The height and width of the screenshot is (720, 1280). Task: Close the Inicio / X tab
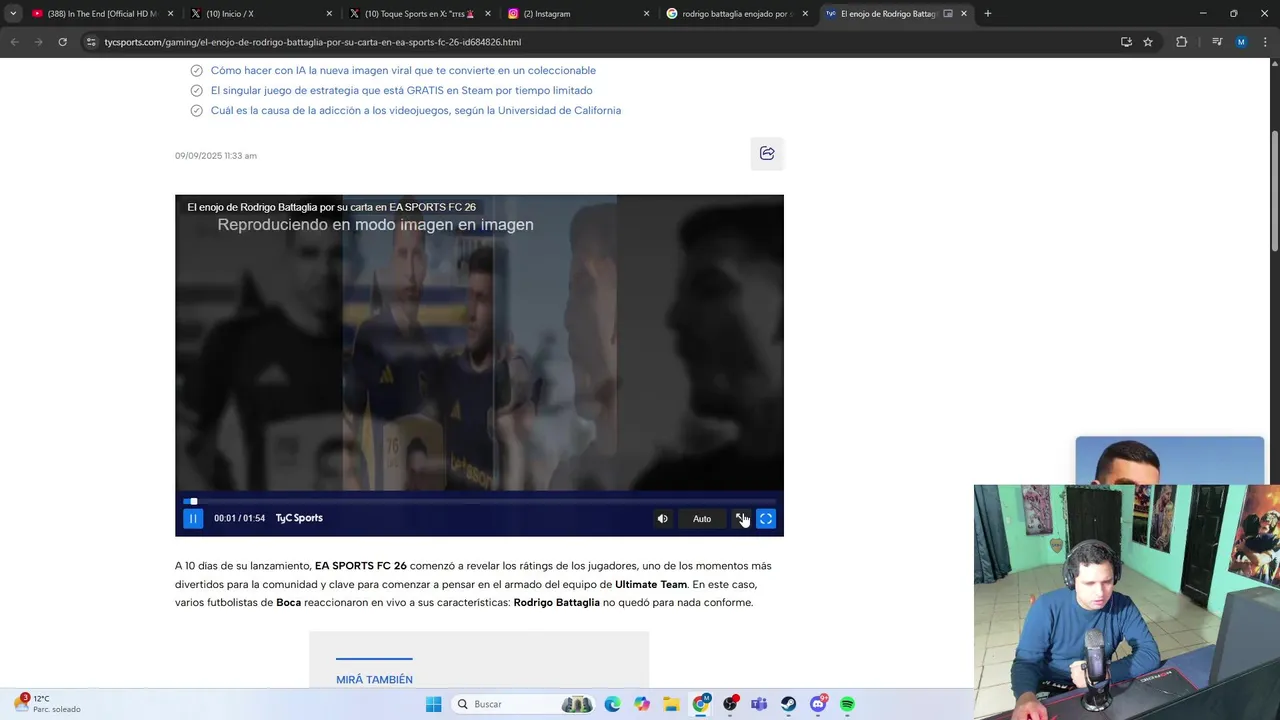pyautogui.click(x=329, y=14)
